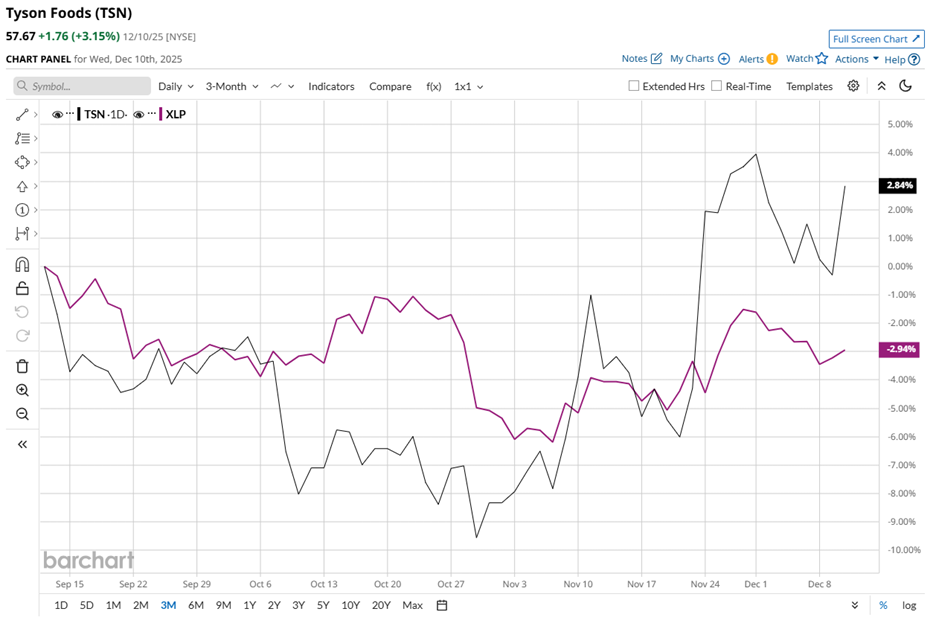The image size is (936, 626).
Task: Click the -2.94% XLP price label
Action: [x=898, y=349]
